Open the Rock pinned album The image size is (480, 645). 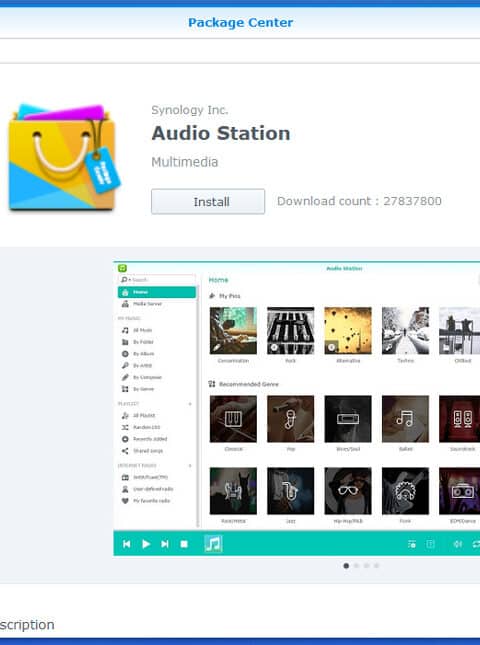point(290,331)
